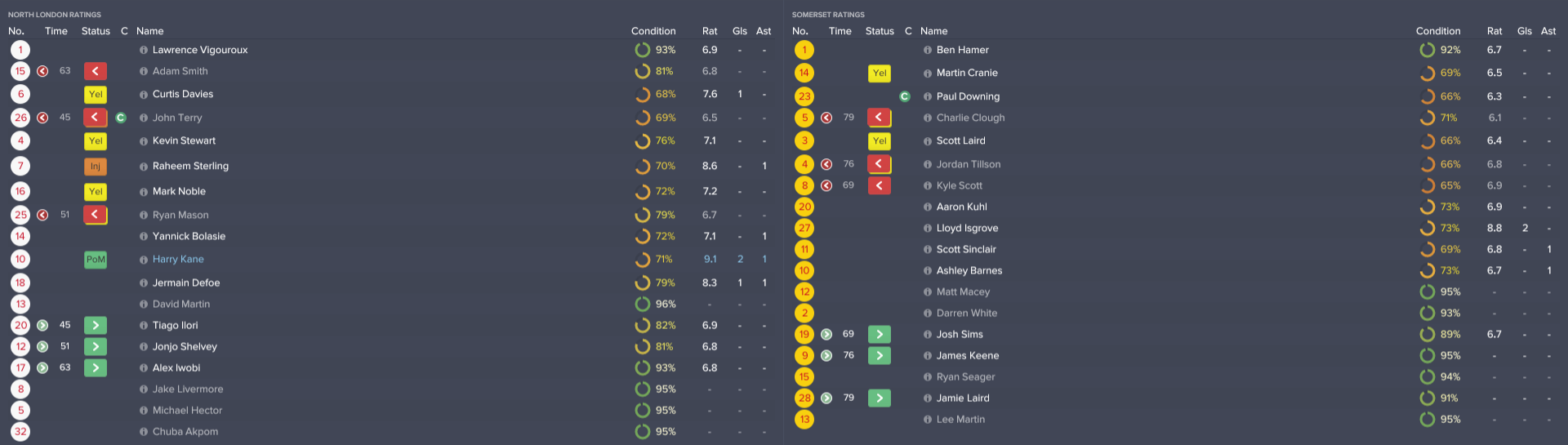Click Raheem Sterling's Inj status badge
Viewport: 1568px width, 445px height.
[x=96, y=167]
